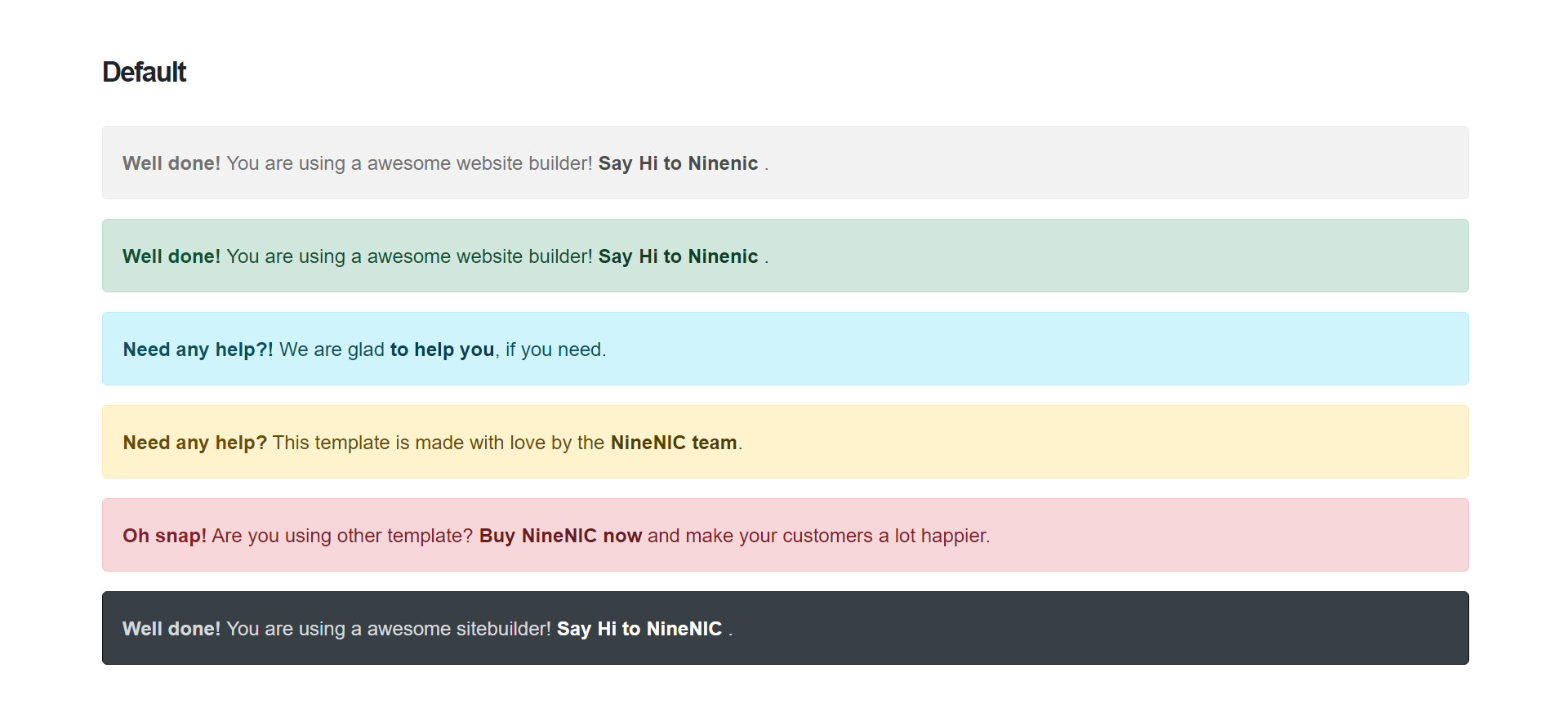Click "Say Hi to Ninenic" in gray alert
This screenshot has height=726, width=1568.
click(x=678, y=163)
